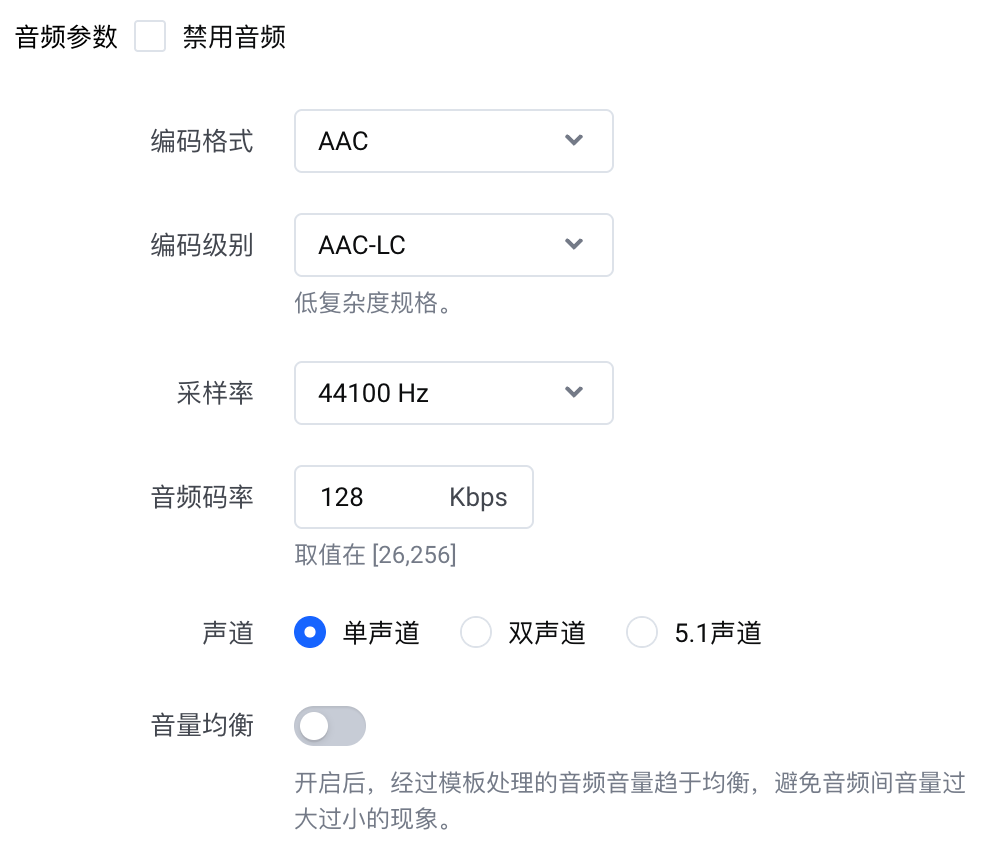Select the 单声道 radio button
This screenshot has width=998, height=856.
tap(310, 632)
